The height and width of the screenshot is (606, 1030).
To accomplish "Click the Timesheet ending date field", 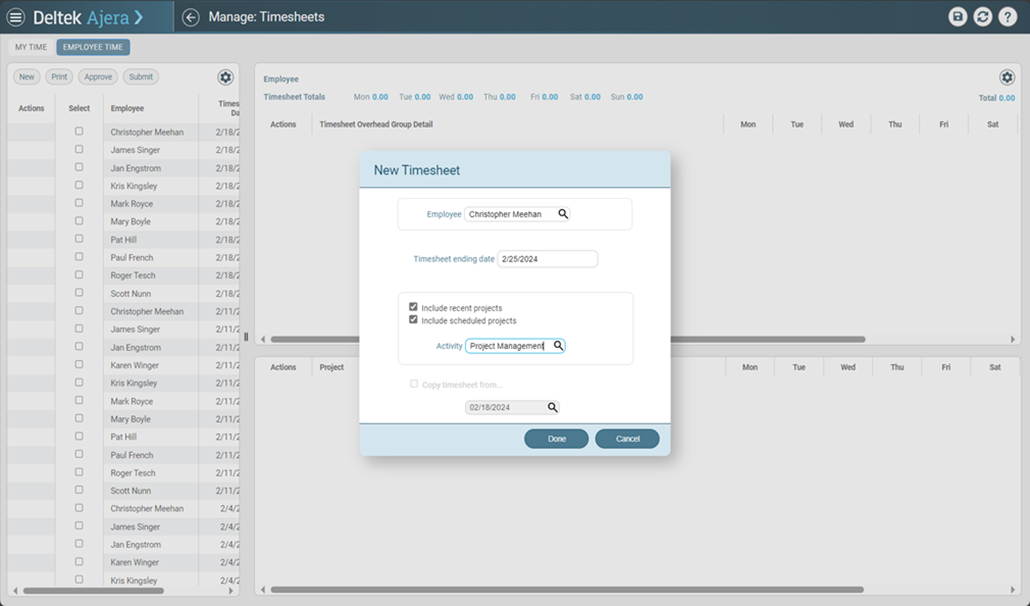I will pyautogui.click(x=547, y=259).
